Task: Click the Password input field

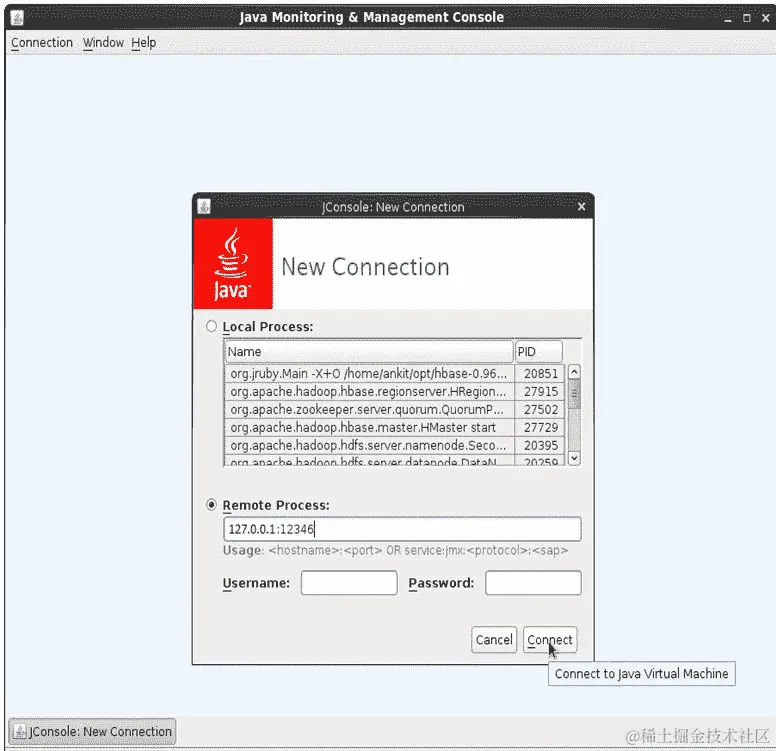Action: coord(533,582)
